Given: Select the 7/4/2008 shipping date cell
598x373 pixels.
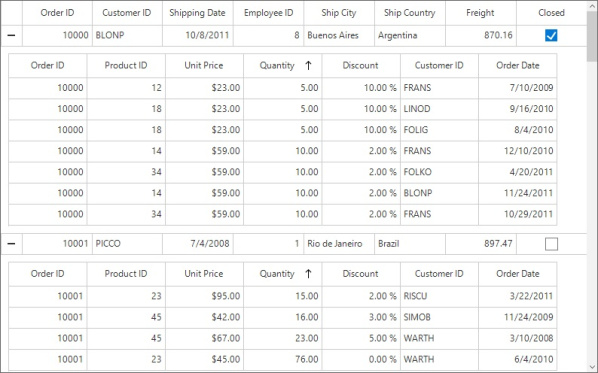Looking at the screenshot, I should (x=198, y=244).
